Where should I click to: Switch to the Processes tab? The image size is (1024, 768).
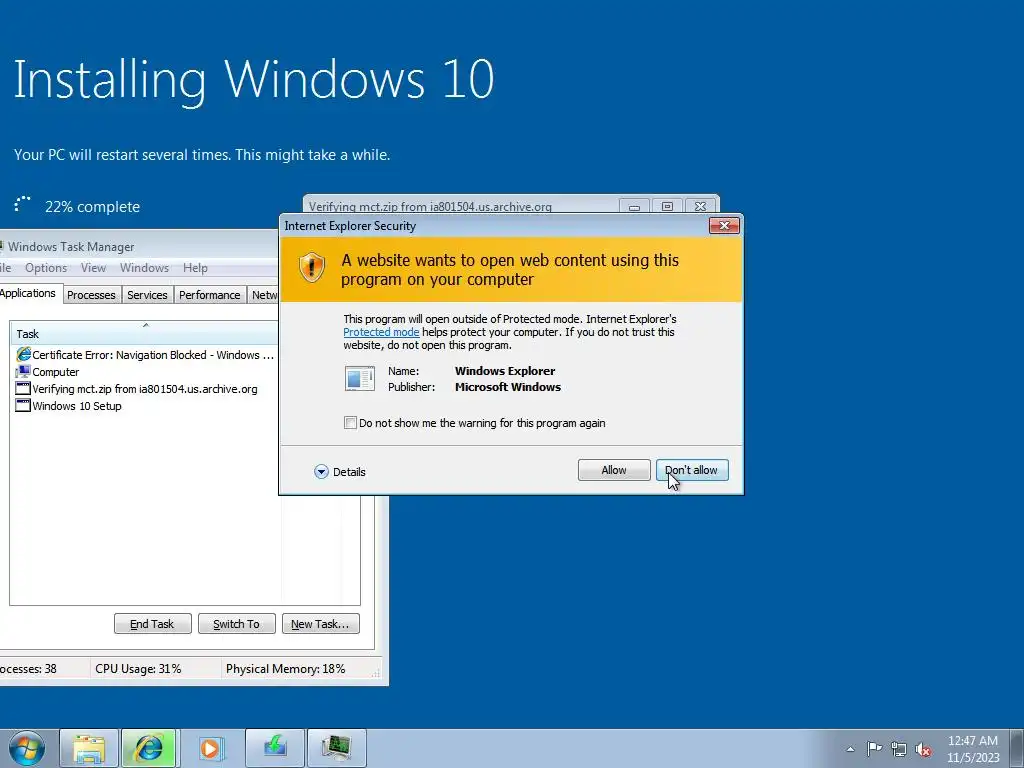point(91,295)
